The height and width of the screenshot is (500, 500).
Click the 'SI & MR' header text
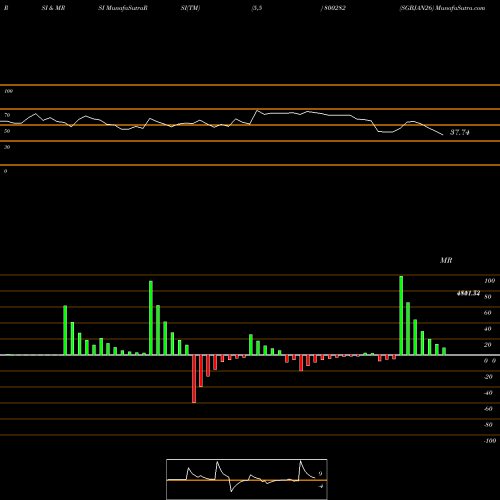click(x=53, y=8)
